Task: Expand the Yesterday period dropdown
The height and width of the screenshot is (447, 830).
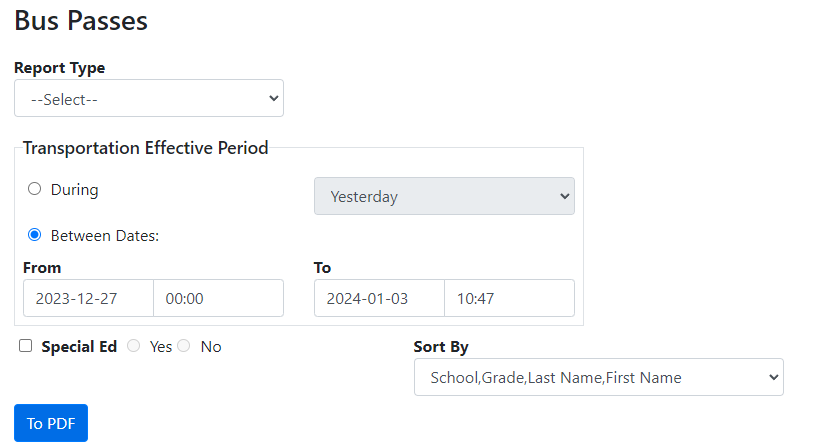Action: [444, 196]
